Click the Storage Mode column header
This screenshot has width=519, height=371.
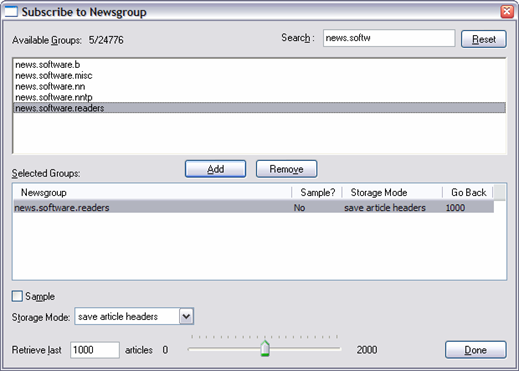click(x=392, y=192)
